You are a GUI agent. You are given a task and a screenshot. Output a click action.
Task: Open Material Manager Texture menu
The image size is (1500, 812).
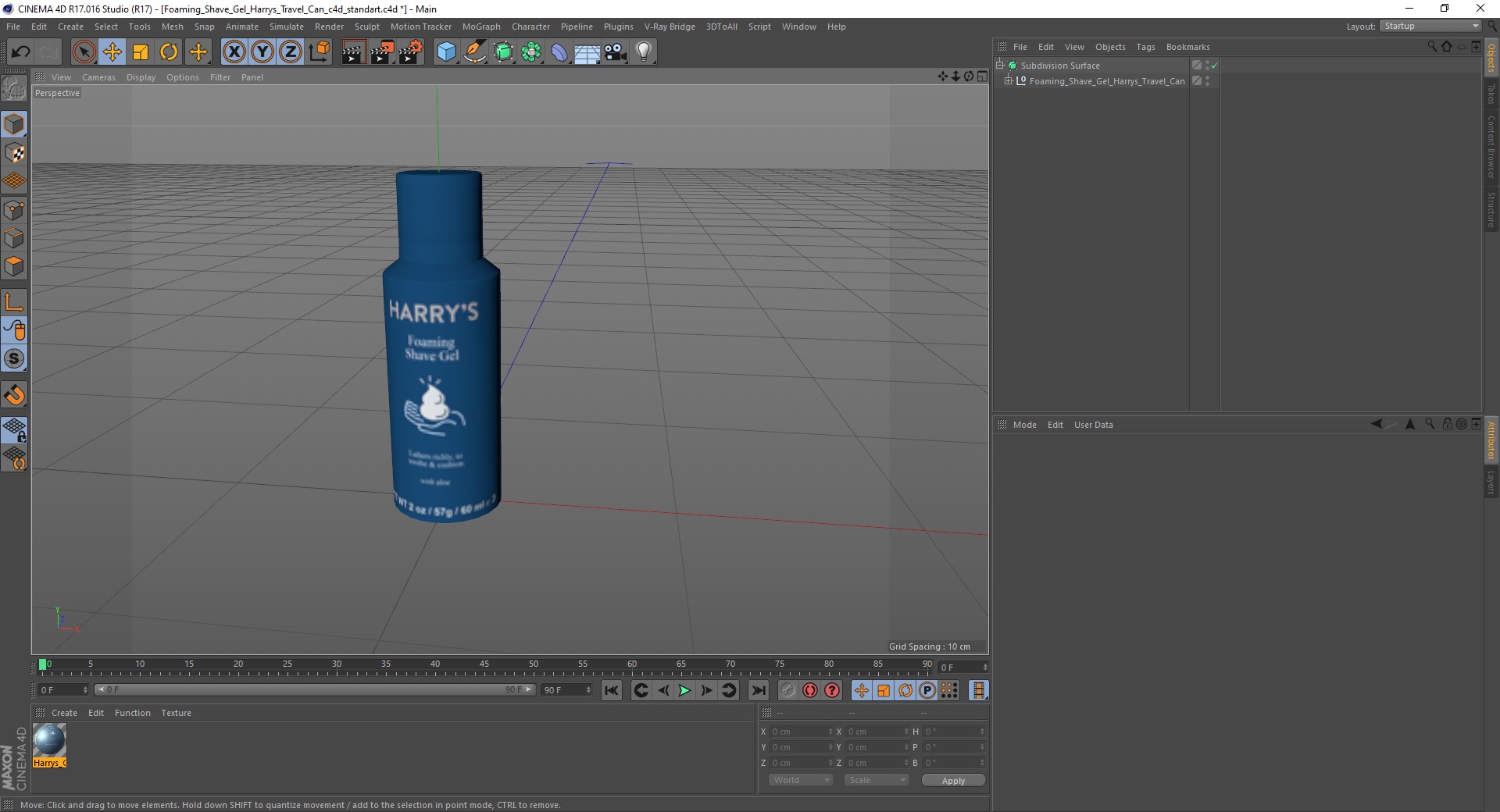pyautogui.click(x=176, y=713)
